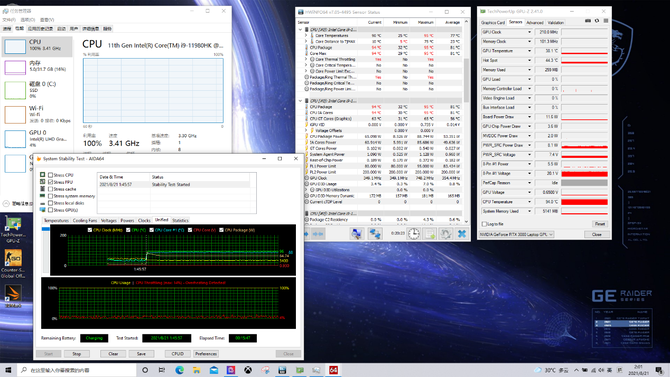Expand Core Temperatures row in HWiNFO
The image size is (670, 377).
point(306,35)
